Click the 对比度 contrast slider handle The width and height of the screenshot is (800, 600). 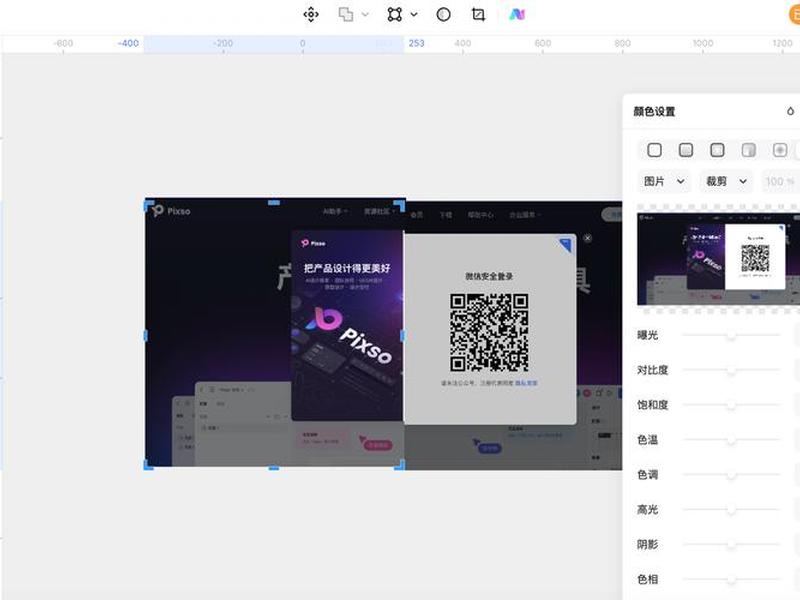coord(731,370)
